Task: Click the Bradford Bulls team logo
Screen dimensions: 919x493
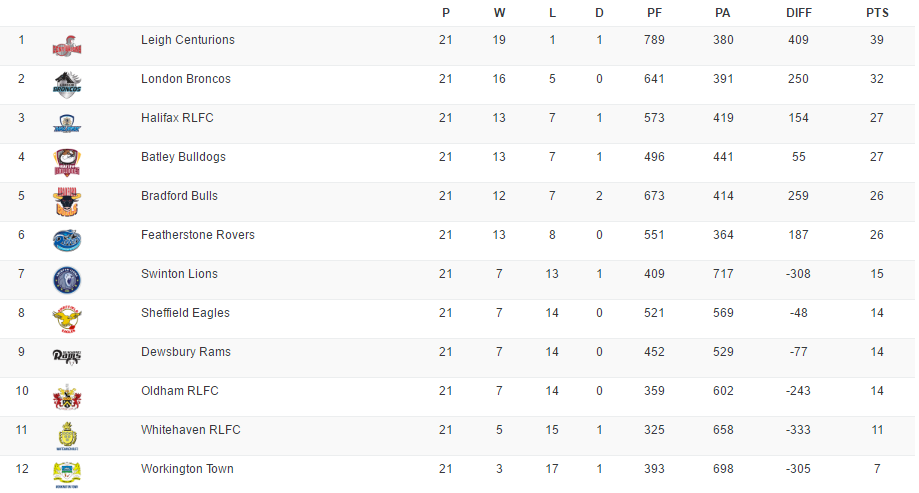Action: 67,201
